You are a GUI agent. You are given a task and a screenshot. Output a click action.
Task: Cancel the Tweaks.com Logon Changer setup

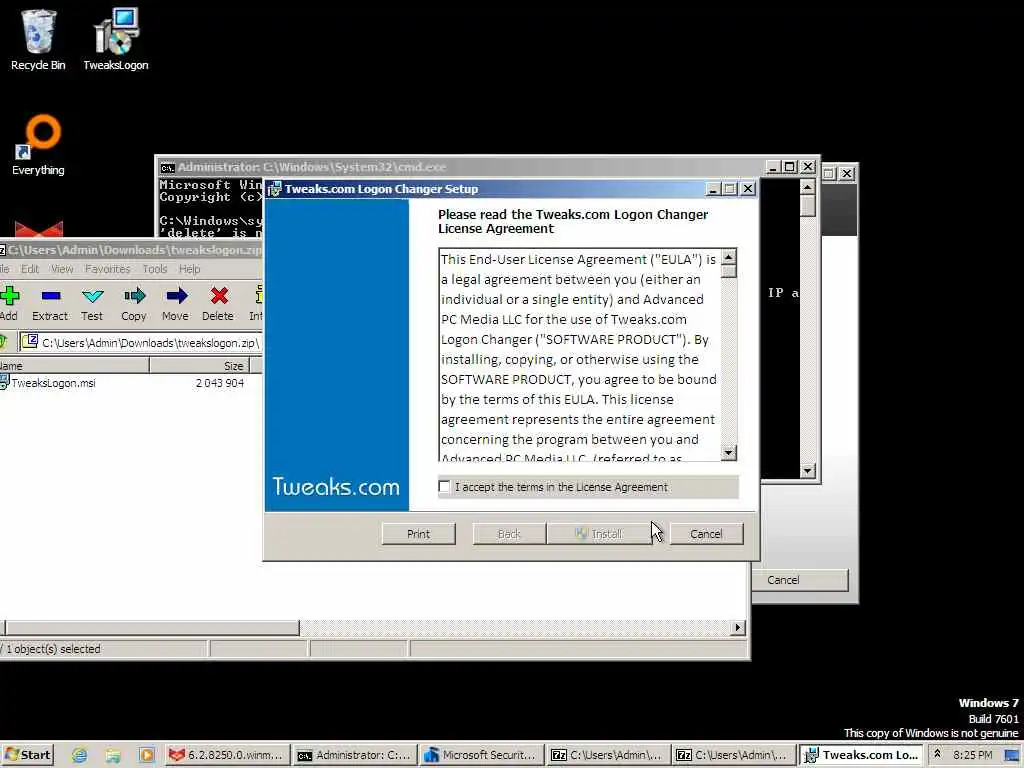(706, 534)
